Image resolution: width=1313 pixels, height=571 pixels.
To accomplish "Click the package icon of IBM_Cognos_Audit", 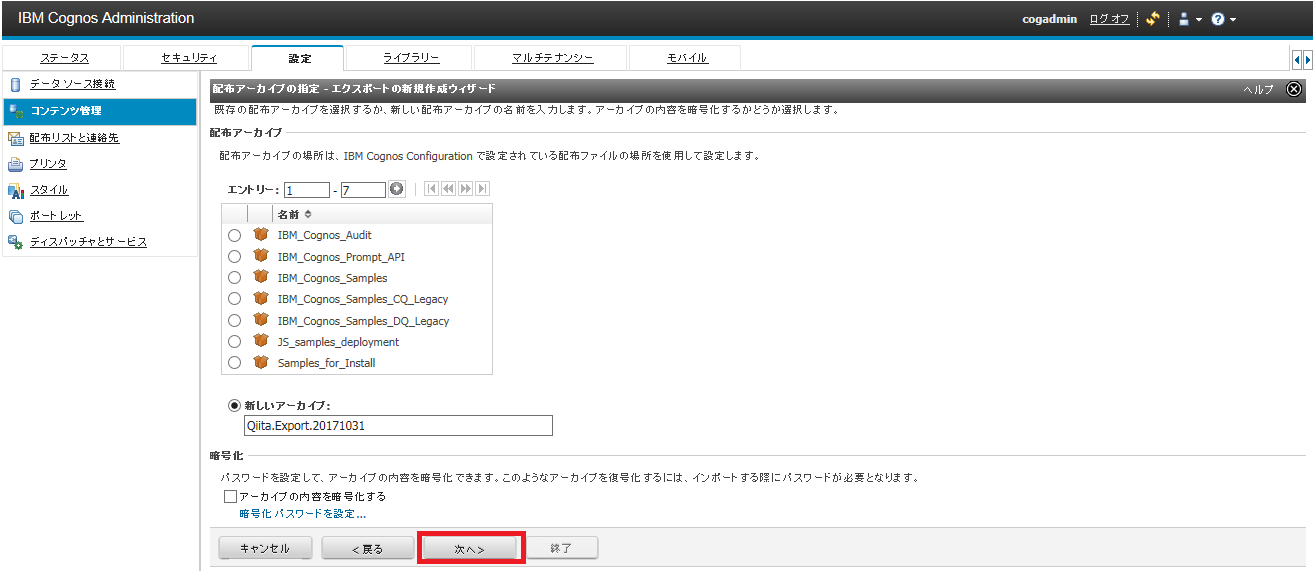I will pyautogui.click(x=261, y=235).
